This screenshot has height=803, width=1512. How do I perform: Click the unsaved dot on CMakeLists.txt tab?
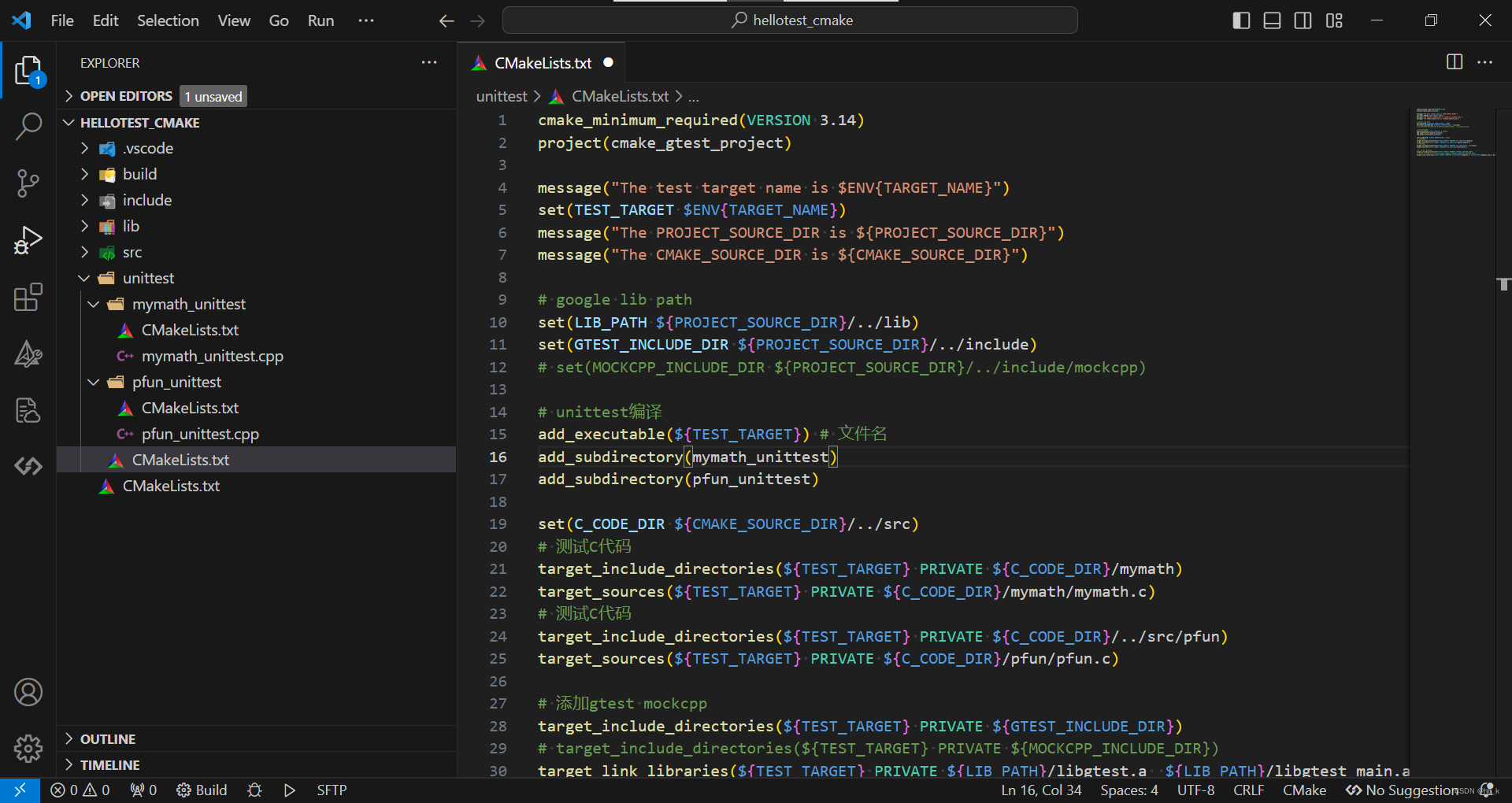coord(609,62)
